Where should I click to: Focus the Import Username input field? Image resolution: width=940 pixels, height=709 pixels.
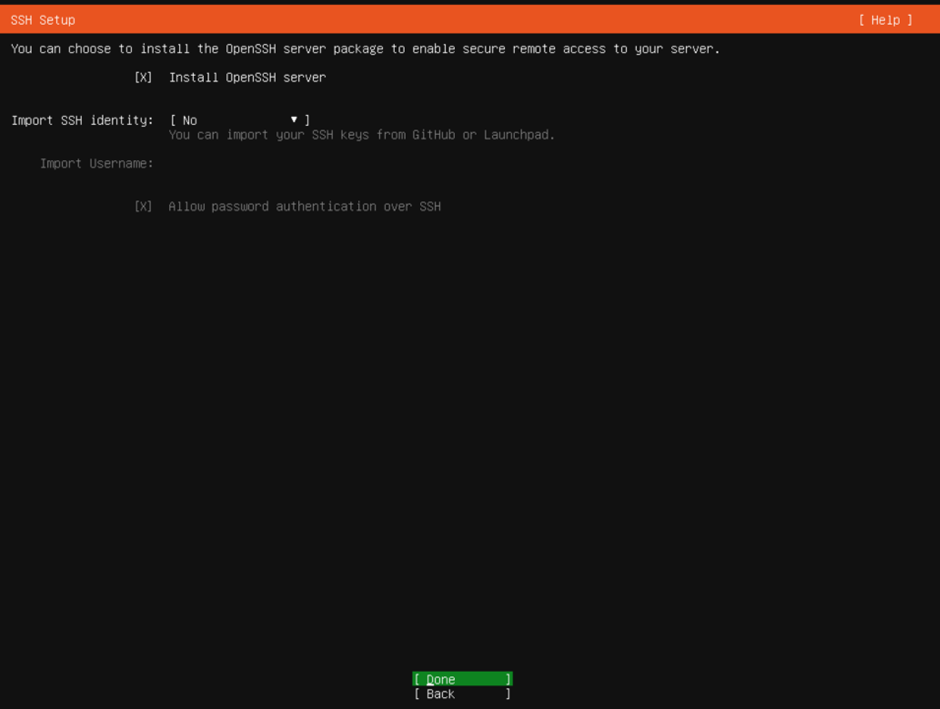pyautogui.click(x=300, y=163)
